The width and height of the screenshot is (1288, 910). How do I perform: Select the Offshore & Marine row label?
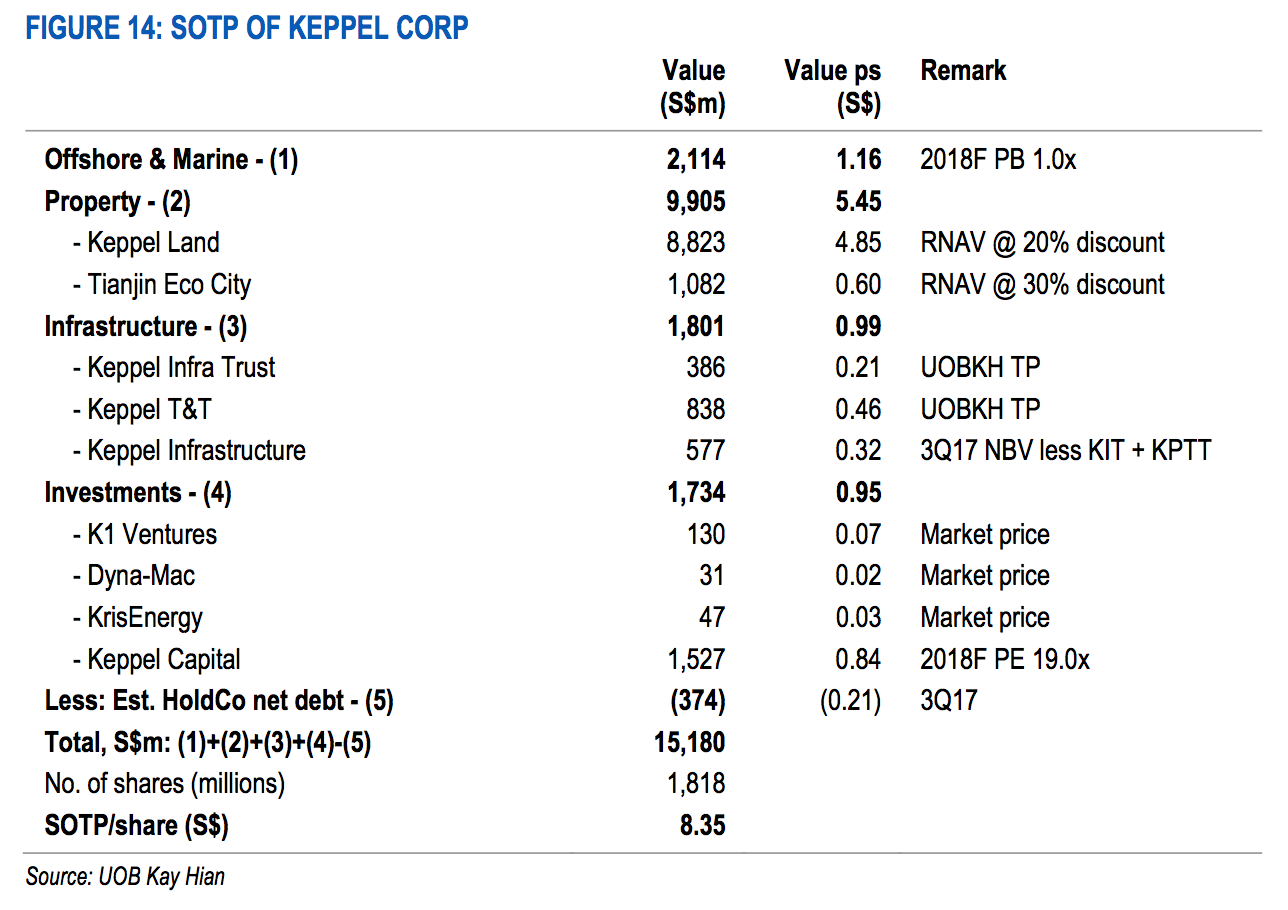click(171, 159)
